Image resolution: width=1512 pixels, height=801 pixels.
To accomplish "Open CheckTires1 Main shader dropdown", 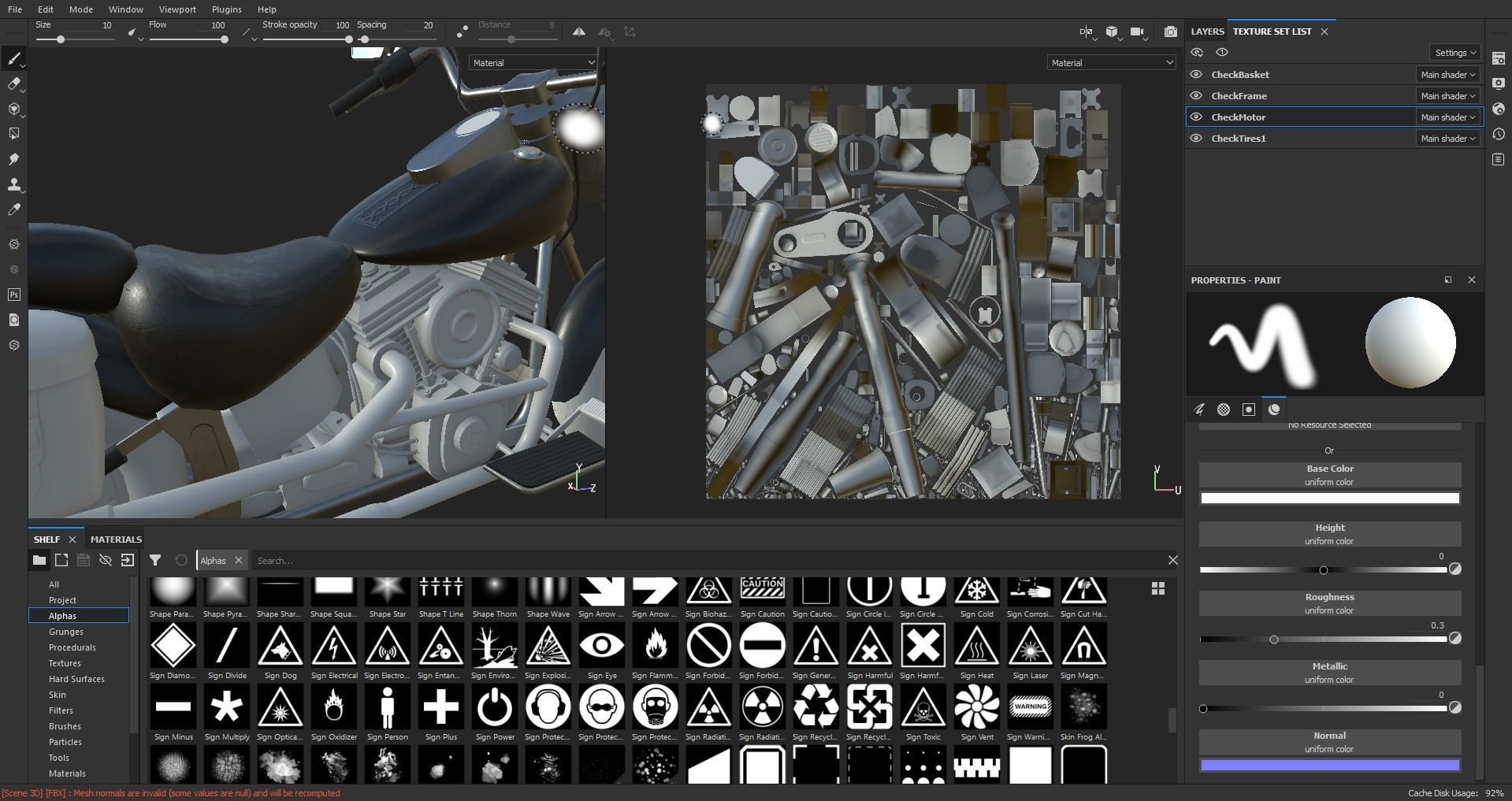I will click(x=1447, y=138).
